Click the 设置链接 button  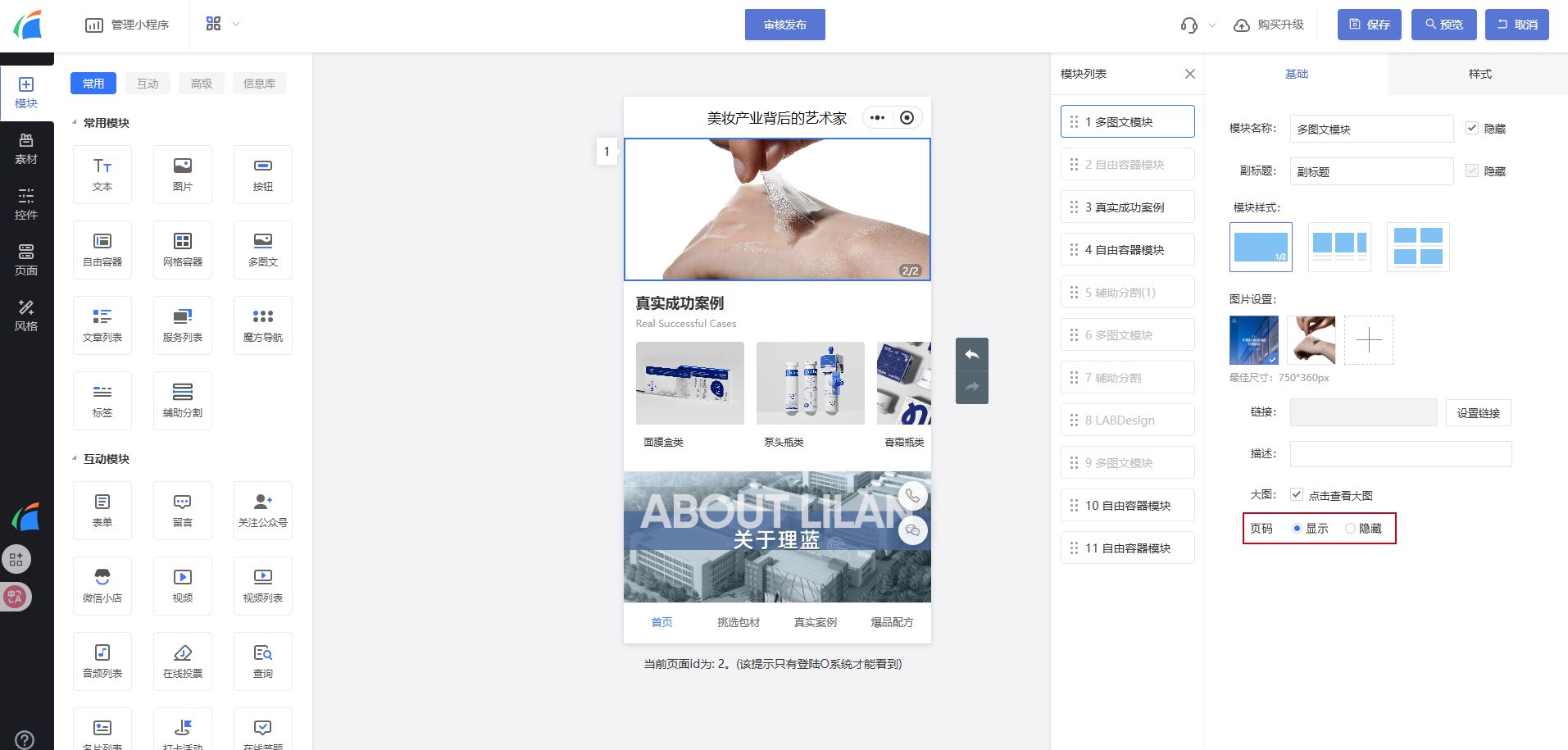coord(1478,413)
